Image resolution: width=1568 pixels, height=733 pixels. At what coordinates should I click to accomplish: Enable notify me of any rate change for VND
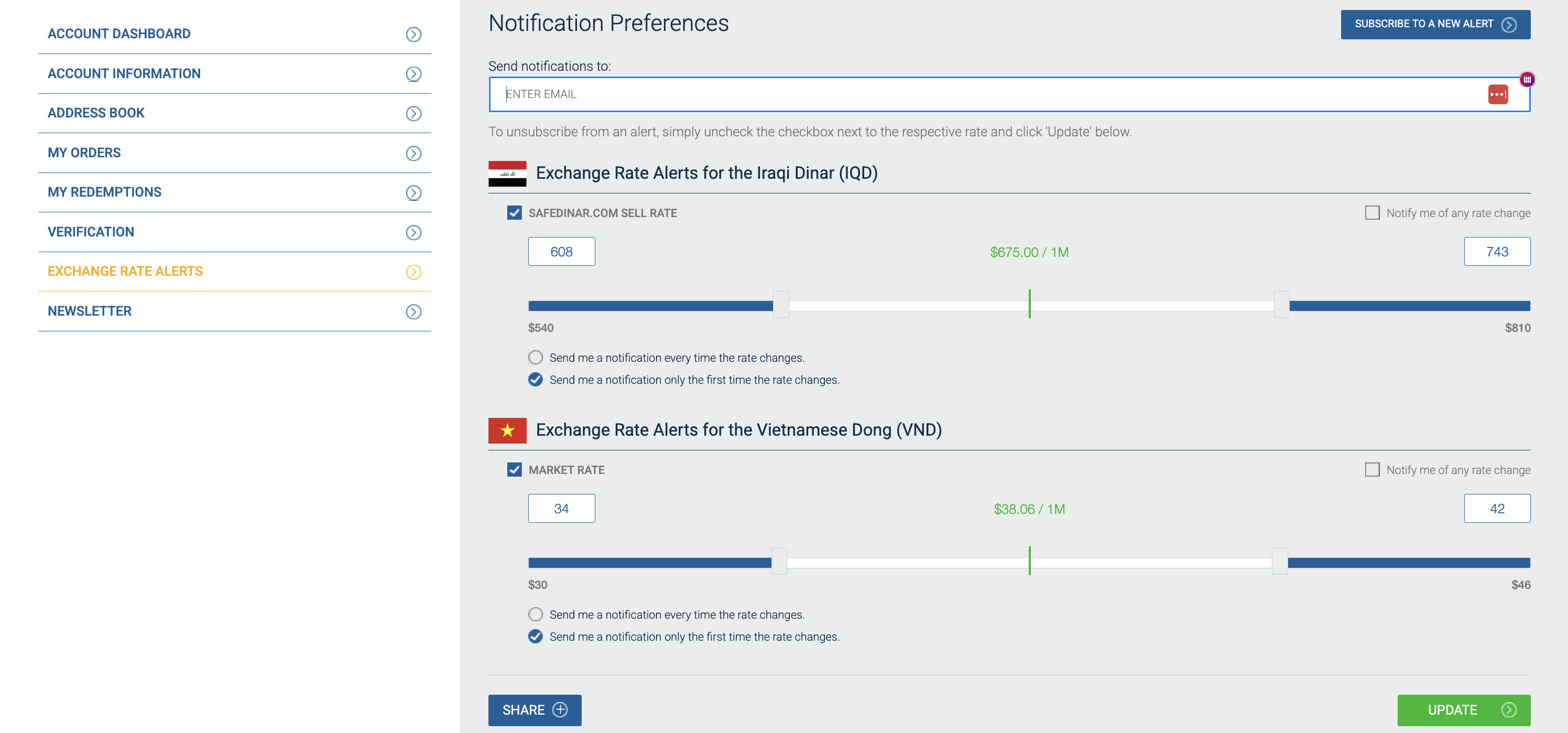1372,470
